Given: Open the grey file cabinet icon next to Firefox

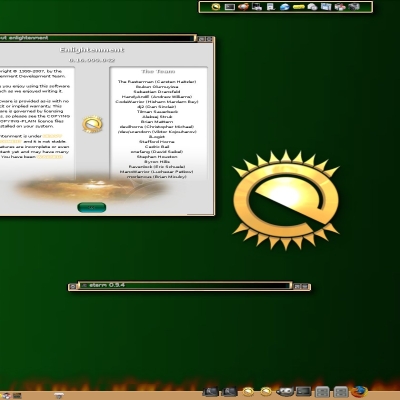Looking at the screenshot, I should point(341,392).
